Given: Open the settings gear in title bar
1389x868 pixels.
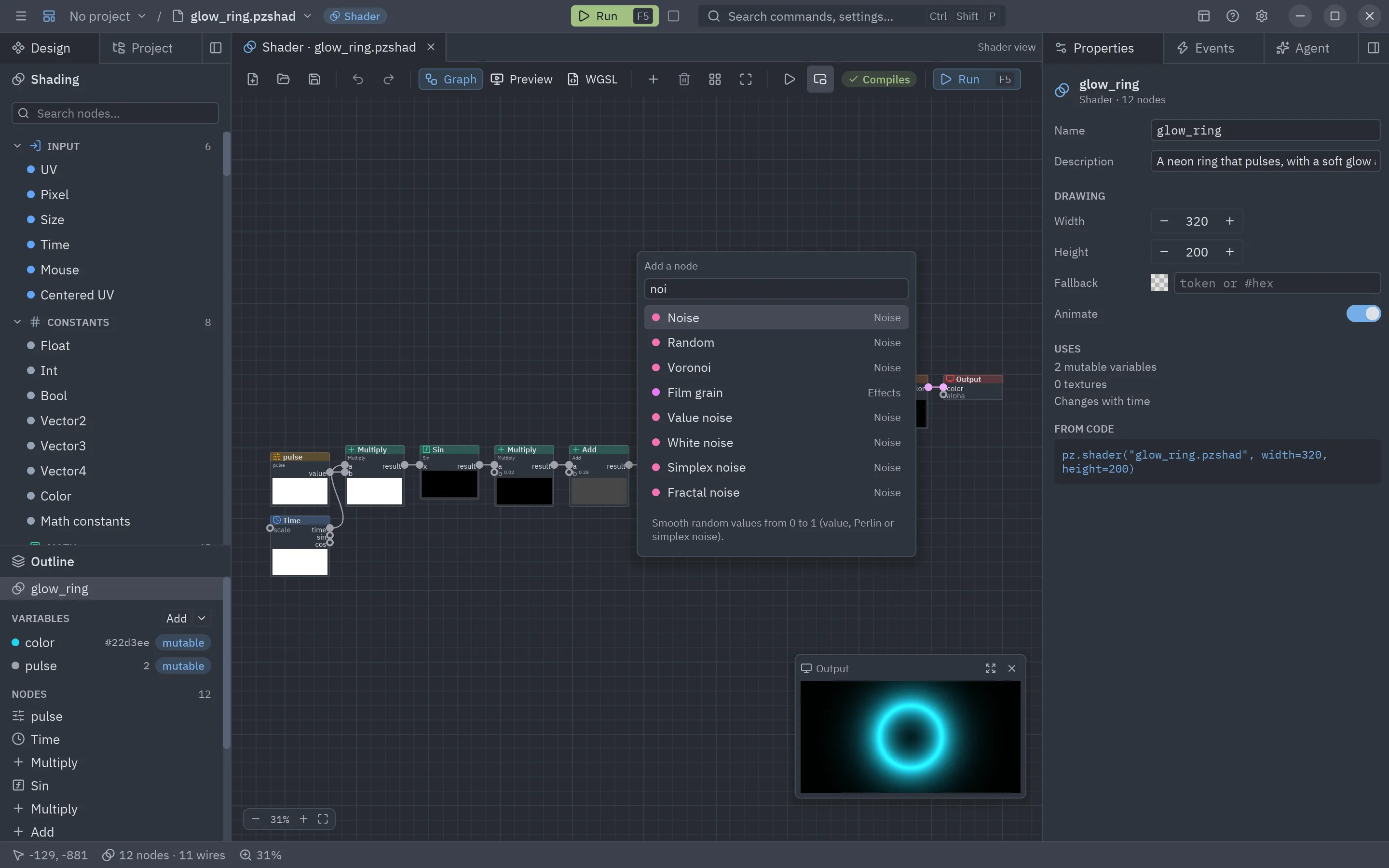Looking at the screenshot, I should (1261, 16).
